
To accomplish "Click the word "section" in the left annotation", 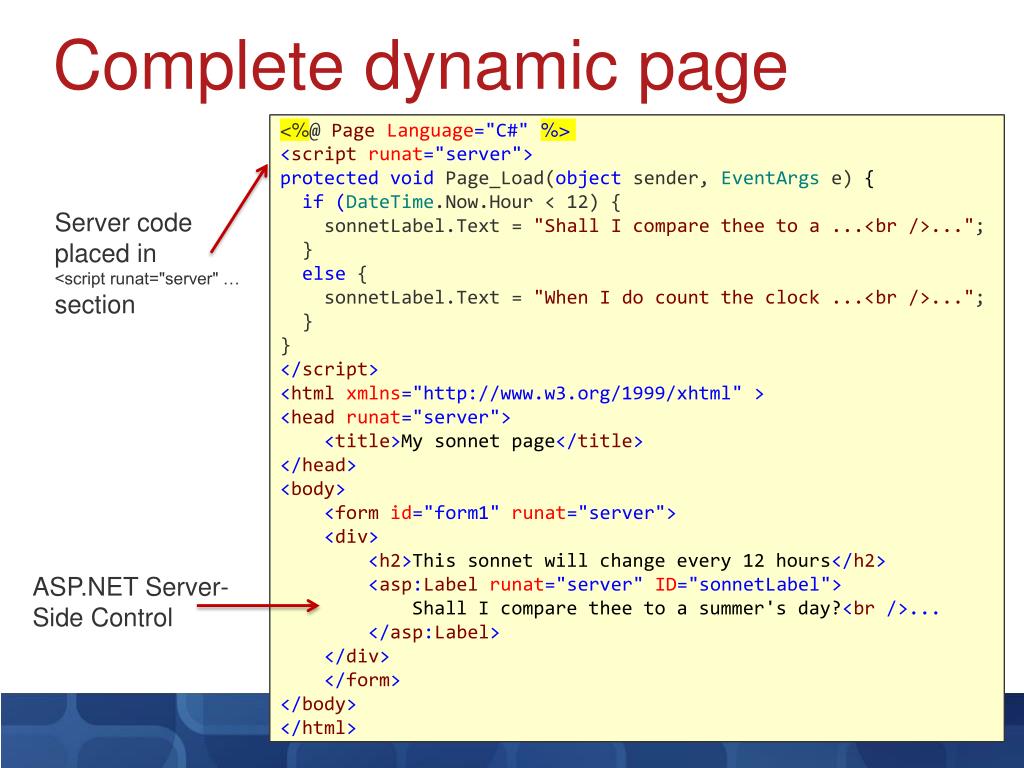I will (95, 305).
